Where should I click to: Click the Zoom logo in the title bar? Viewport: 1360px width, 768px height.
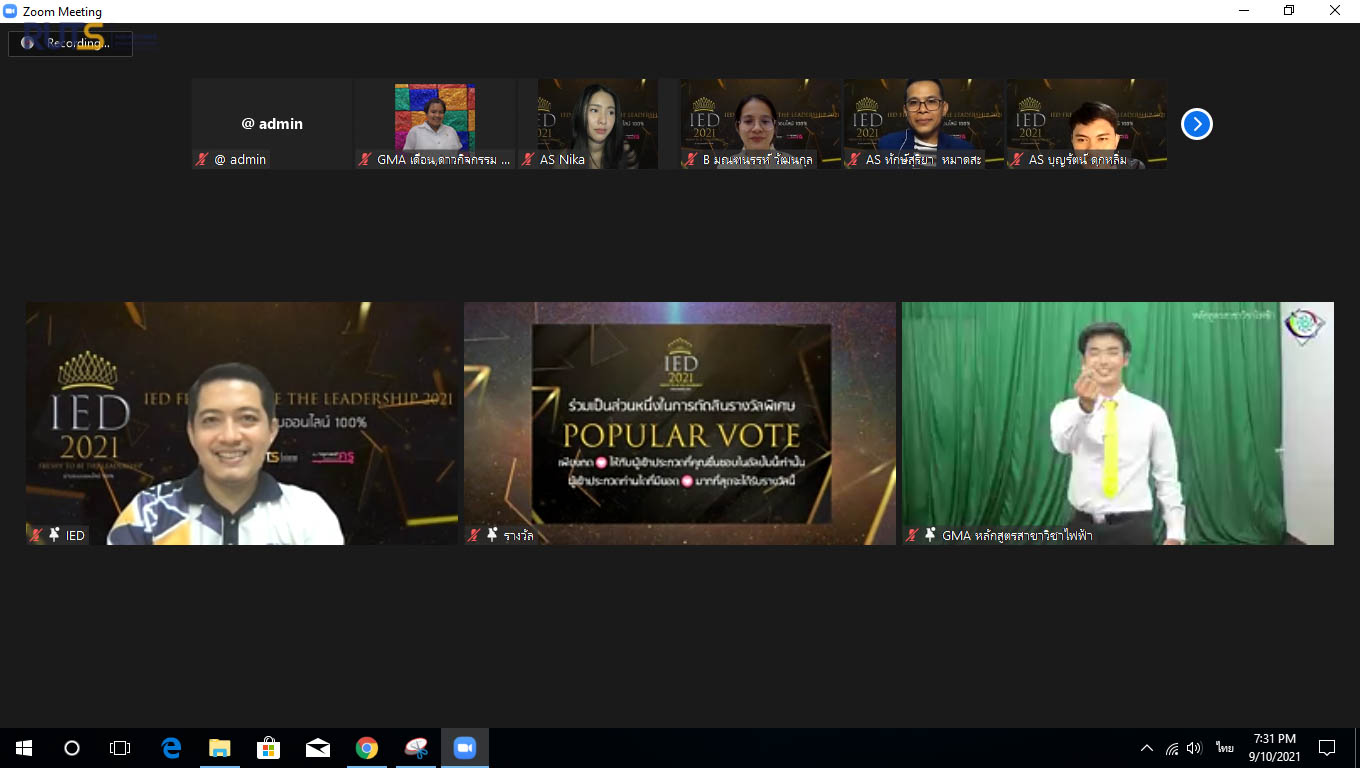(10, 11)
